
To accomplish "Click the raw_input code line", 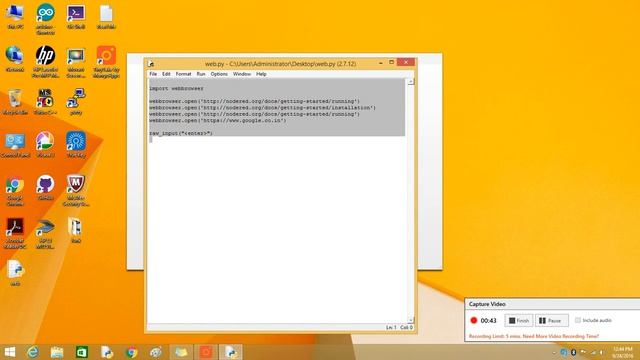I will click(x=181, y=133).
